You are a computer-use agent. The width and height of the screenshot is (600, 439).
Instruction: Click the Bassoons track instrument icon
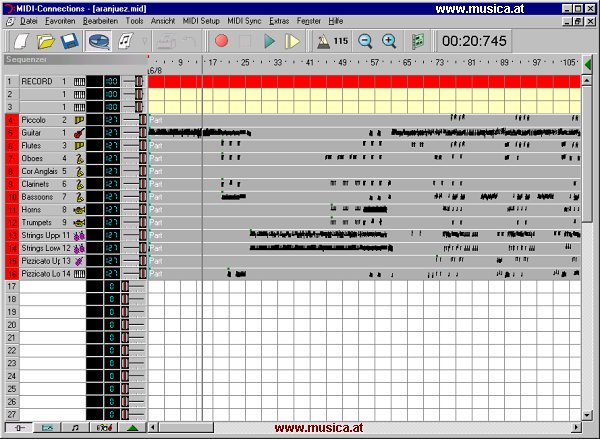[x=79, y=197]
